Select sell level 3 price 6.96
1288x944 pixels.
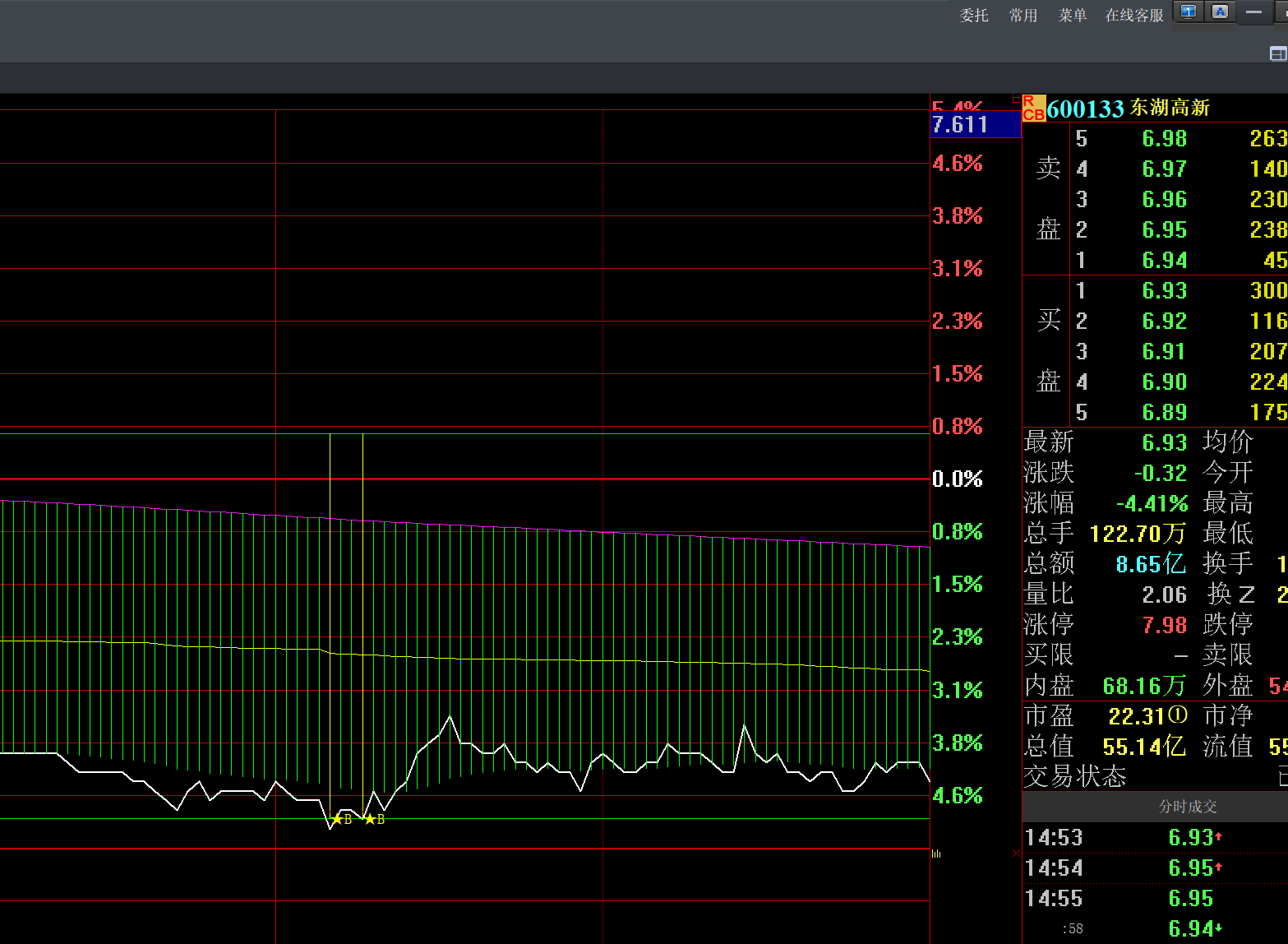1165,200
